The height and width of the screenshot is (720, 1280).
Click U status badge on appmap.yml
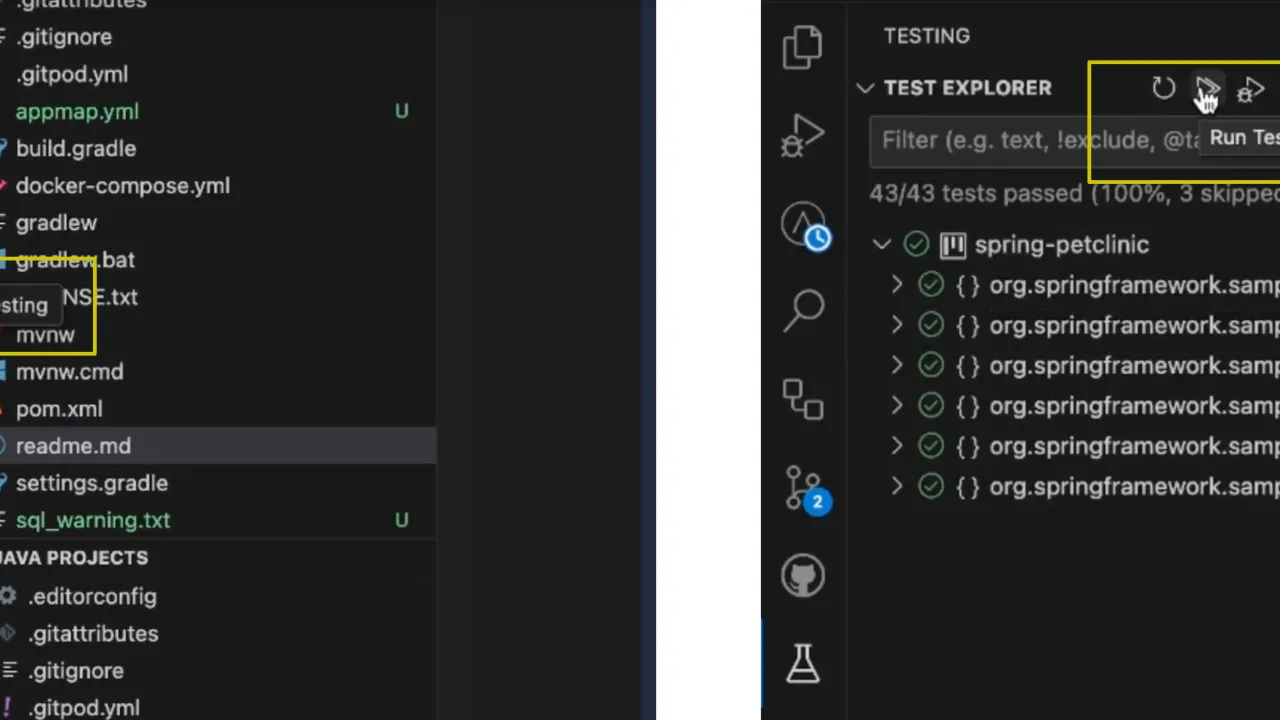[401, 111]
